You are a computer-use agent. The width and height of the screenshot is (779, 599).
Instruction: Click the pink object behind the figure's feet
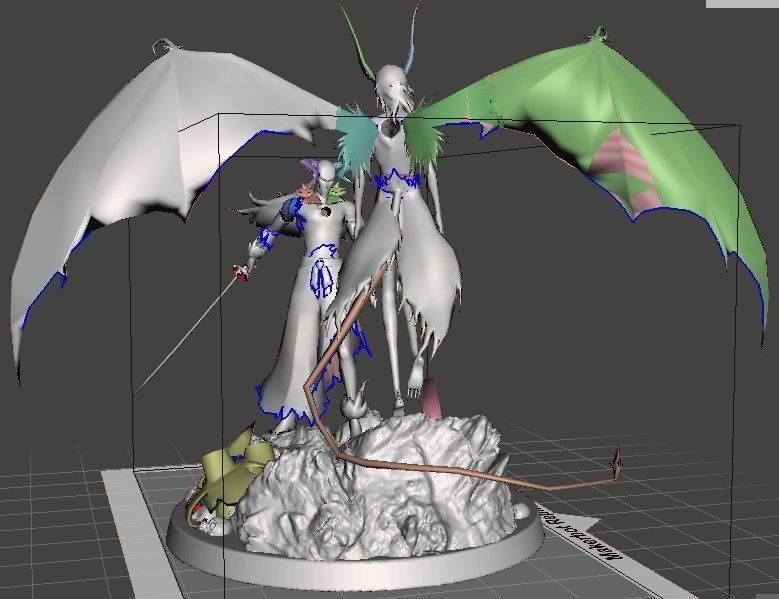pos(432,399)
